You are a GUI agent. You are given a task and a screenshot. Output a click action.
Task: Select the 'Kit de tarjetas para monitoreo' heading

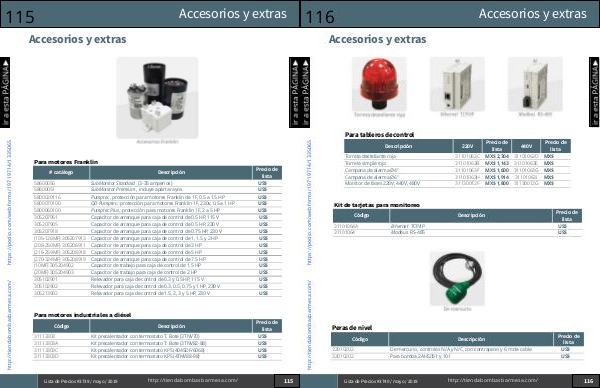pyautogui.click(x=377, y=205)
